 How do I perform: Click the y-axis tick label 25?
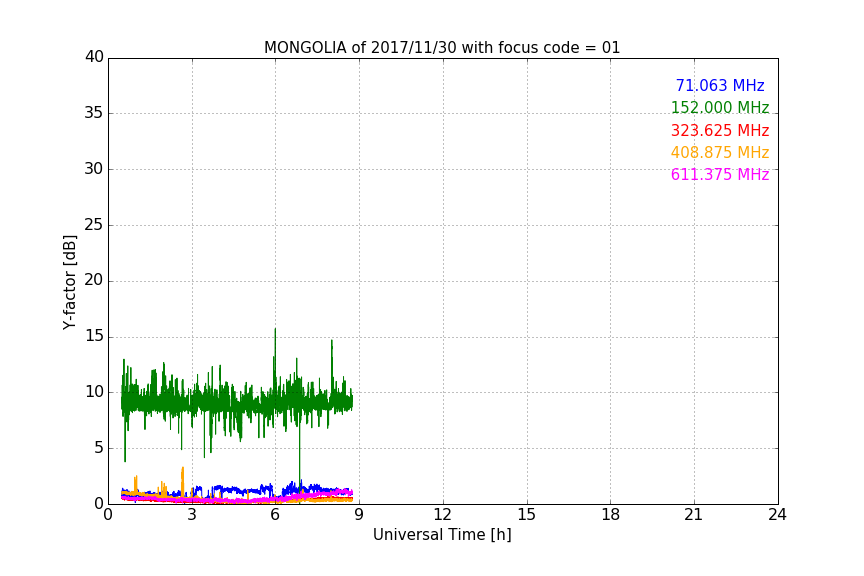tap(94, 225)
